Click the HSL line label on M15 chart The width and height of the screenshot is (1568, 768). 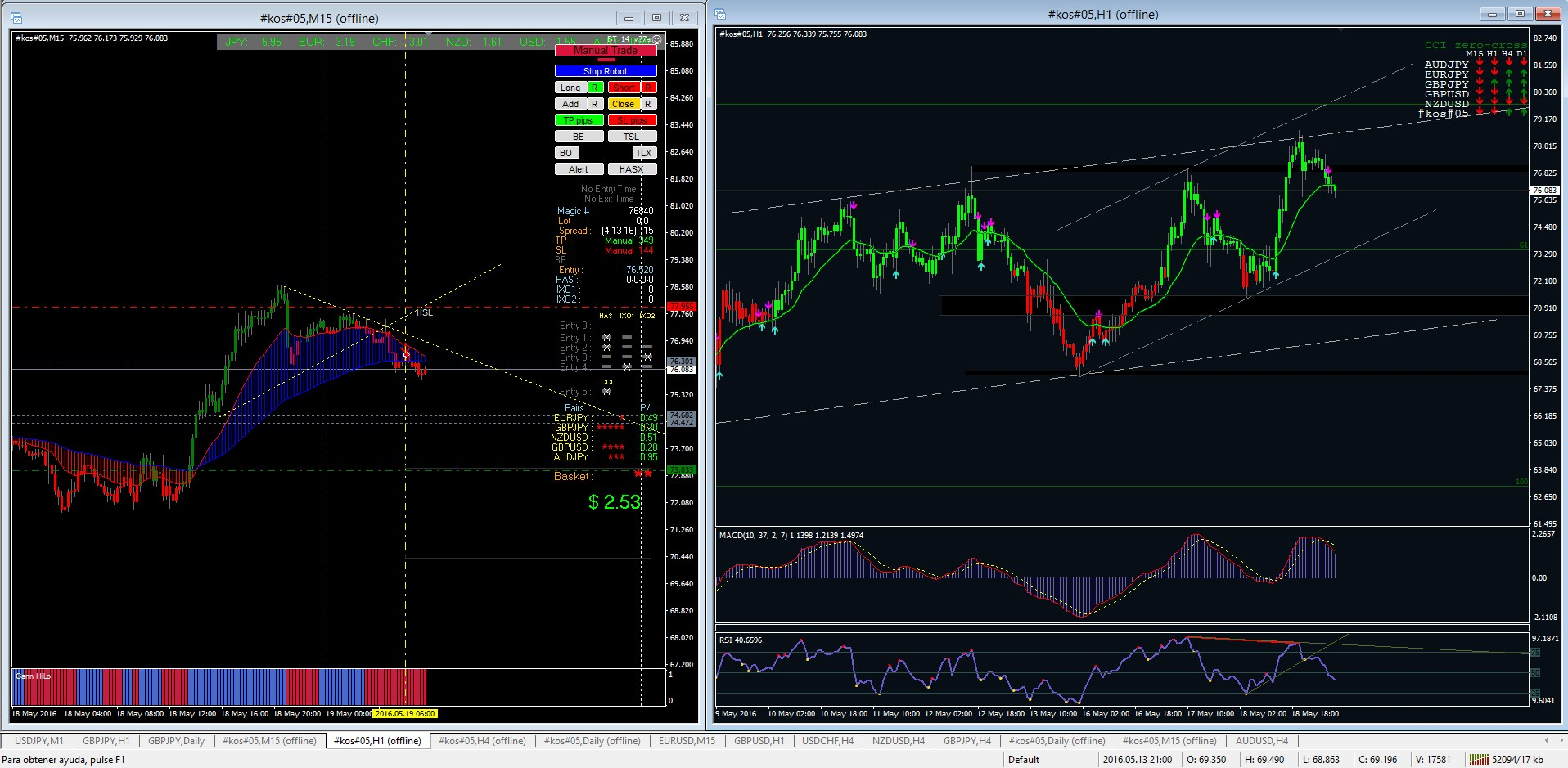click(x=424, y=312)
